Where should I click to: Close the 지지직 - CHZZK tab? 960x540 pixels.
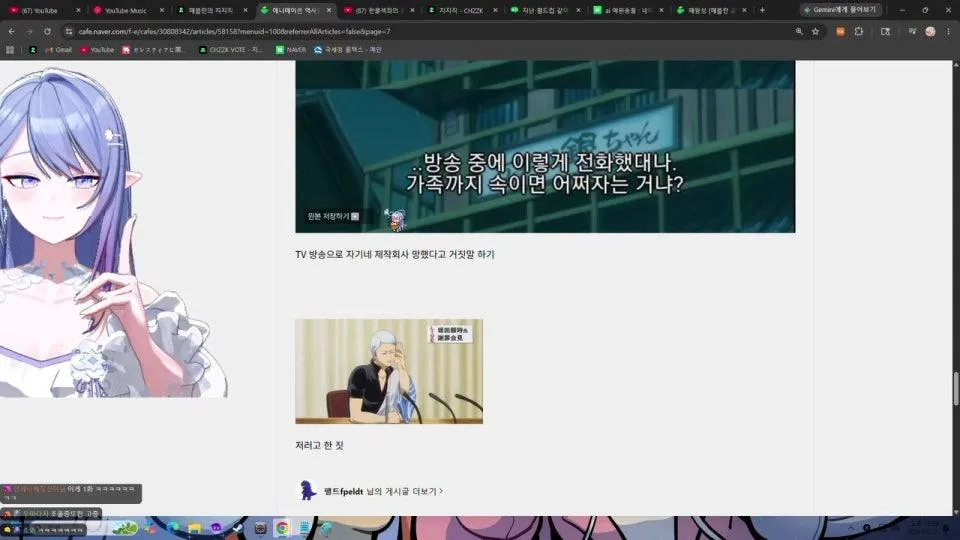pos(495,10)
